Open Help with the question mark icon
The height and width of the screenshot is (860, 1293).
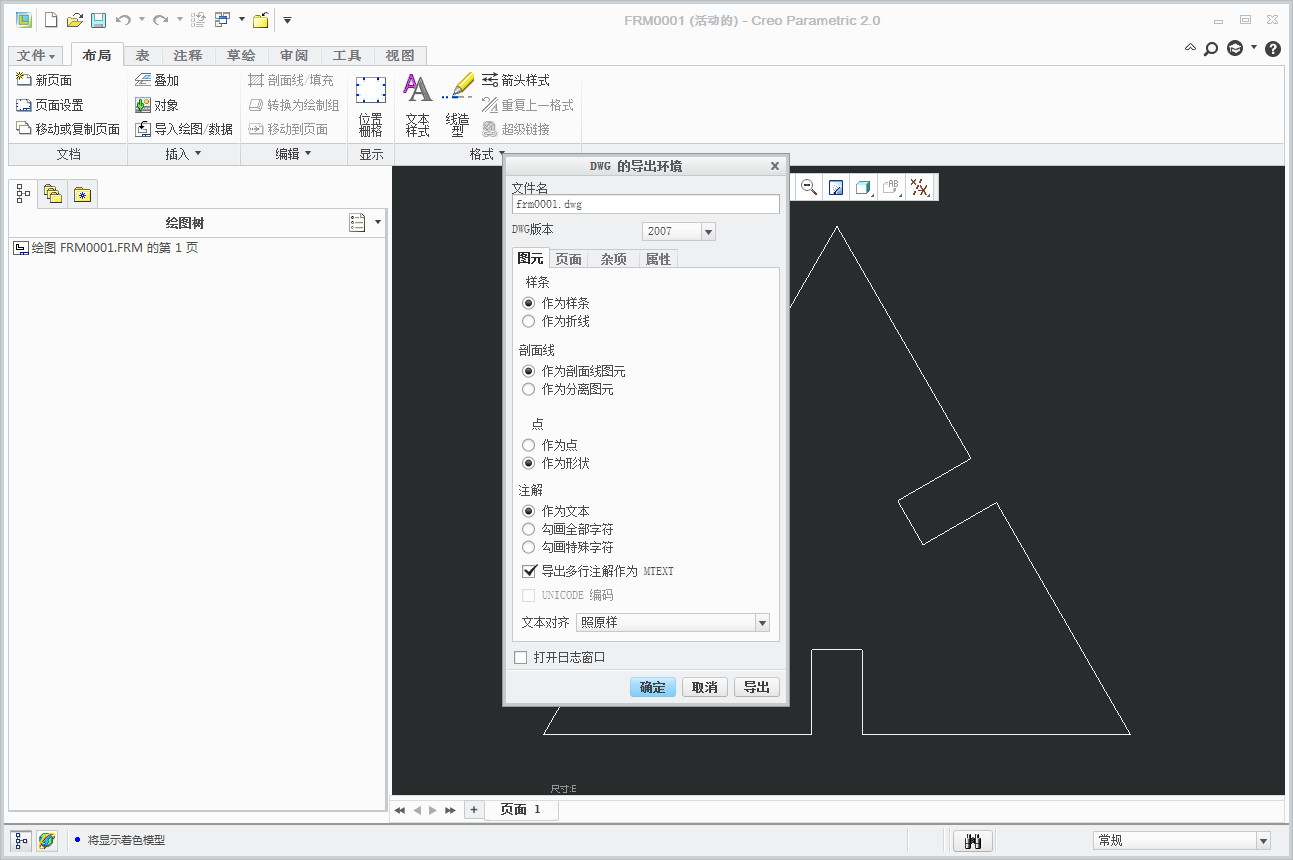click(x=1273, y=48)
